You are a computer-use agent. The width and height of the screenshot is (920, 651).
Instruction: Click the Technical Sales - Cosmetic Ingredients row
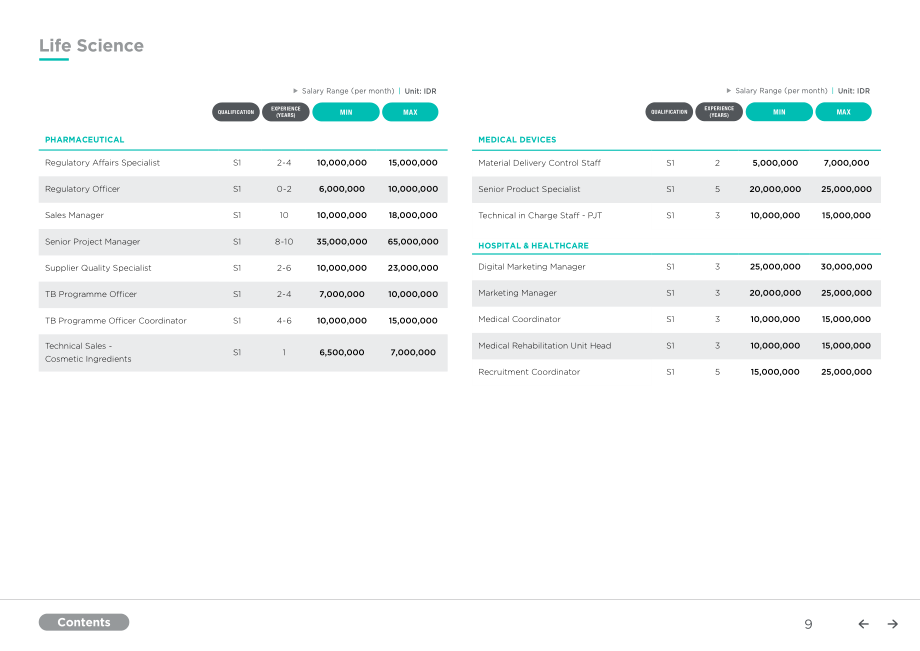pyautogui.click(x=243, y=352)
